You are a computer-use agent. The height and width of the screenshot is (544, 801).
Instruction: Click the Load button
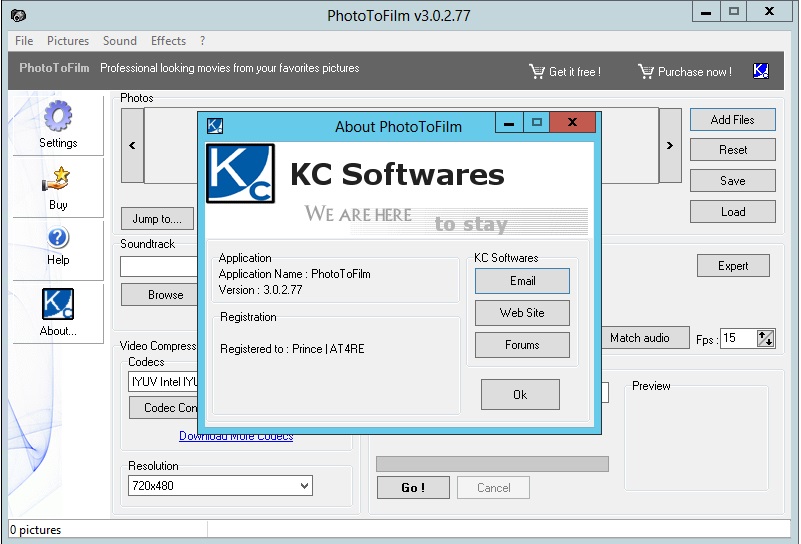coord(733,211)
